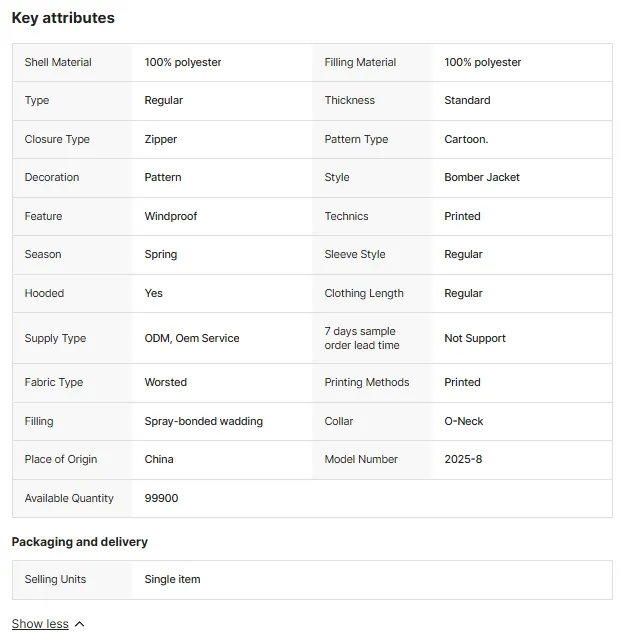Select the Windproof feature value
This screenshot has width=630, height=643.
click(x=171, y=216)
